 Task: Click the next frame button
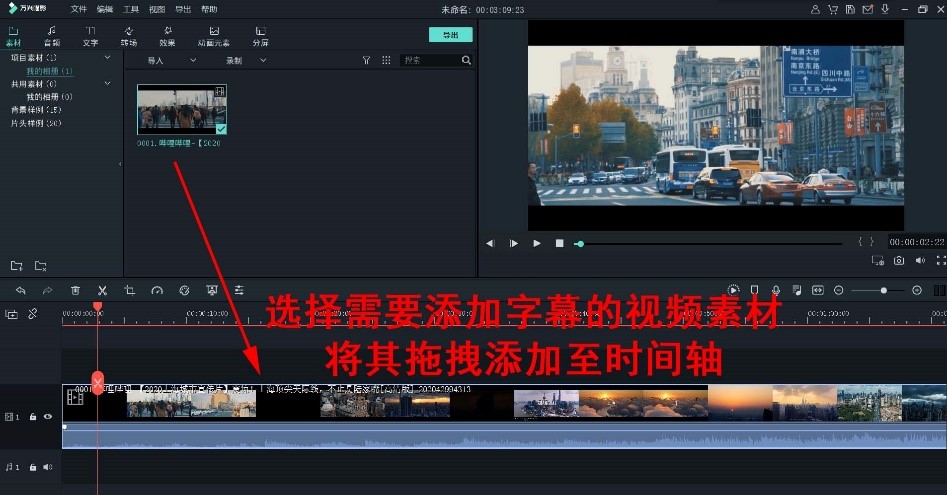click(x=513, y=243)
